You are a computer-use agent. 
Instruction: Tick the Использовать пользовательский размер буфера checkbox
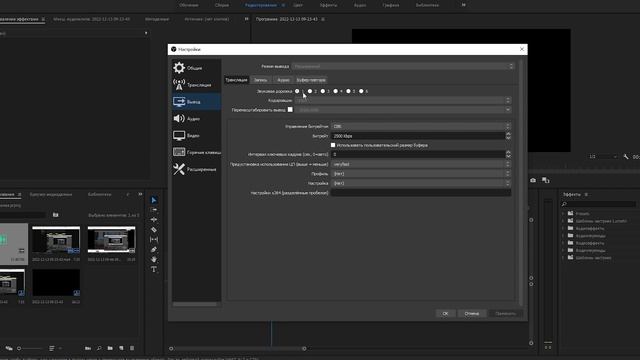coord(333,145)
